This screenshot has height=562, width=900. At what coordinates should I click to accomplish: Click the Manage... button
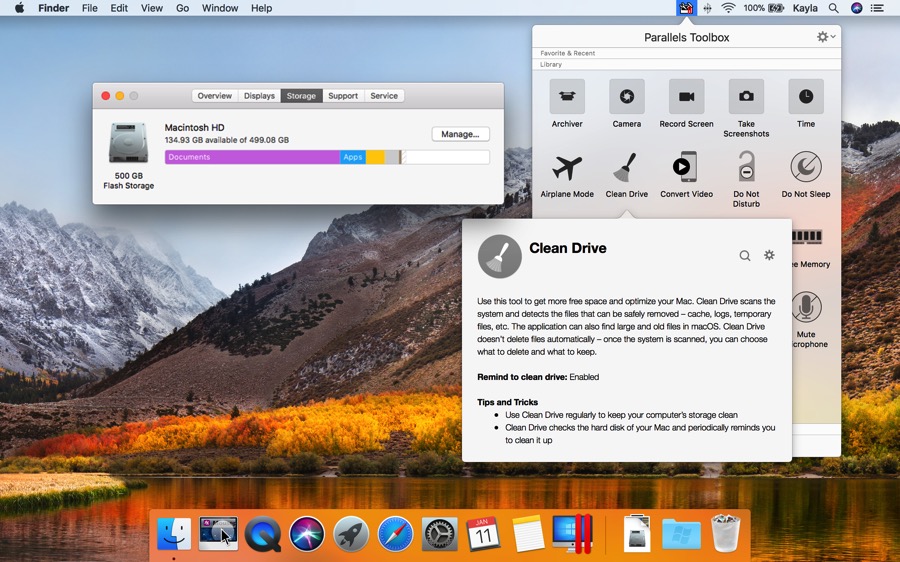coord(460,134)
